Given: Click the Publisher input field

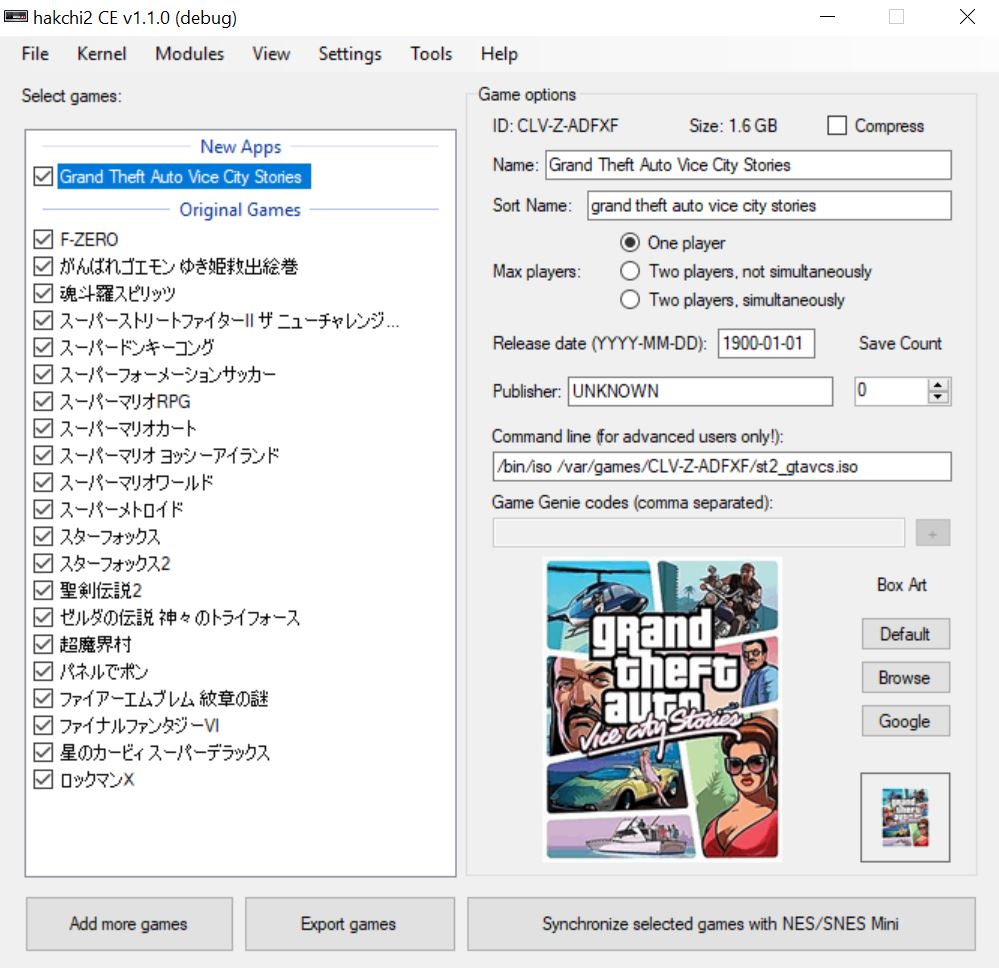Looking at the screenshot, I should (700, 391).
